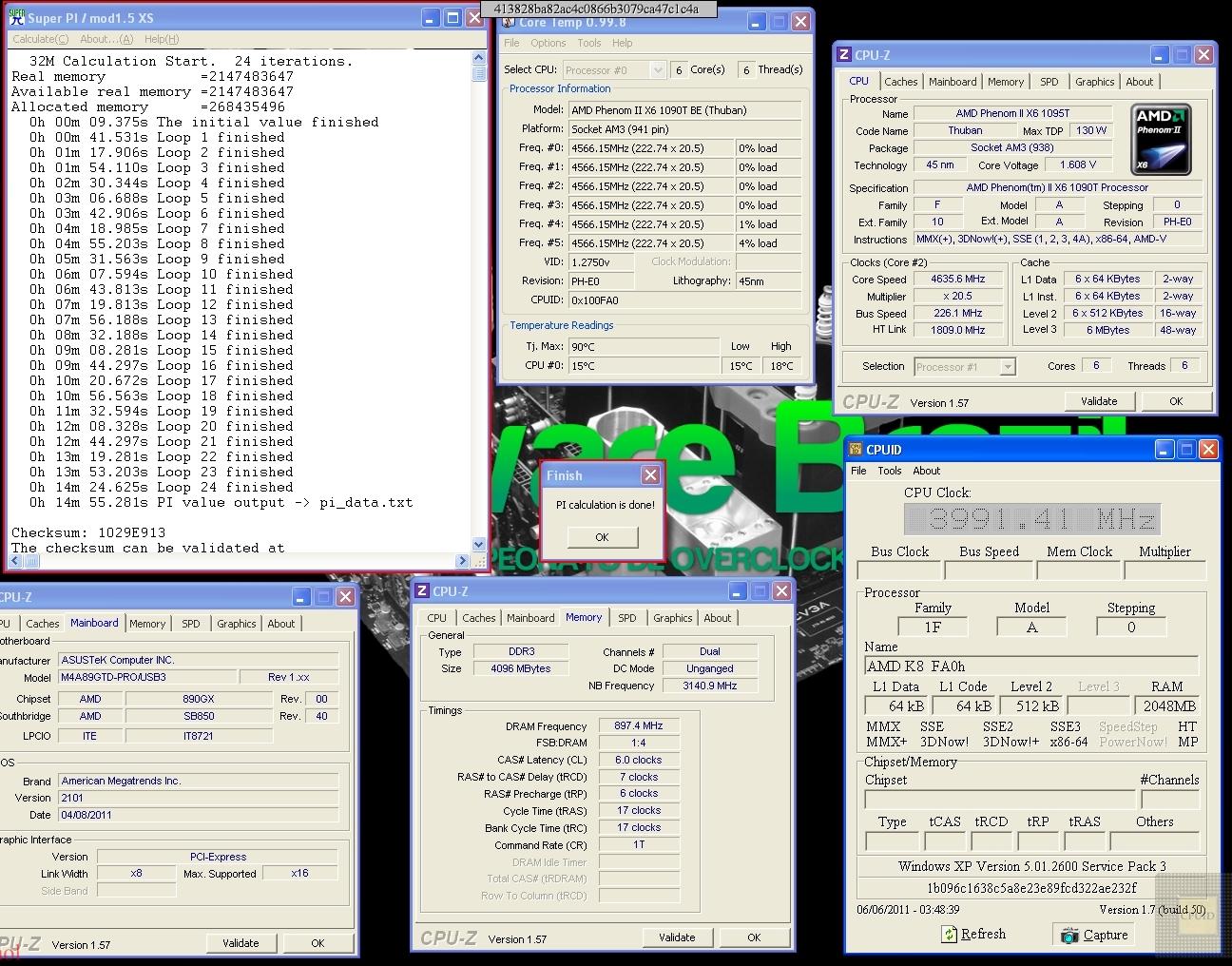Click the M4A89GTD-PRO/USB3 model field
Viewport: 1232px width, 966px height.
point(145,678)
